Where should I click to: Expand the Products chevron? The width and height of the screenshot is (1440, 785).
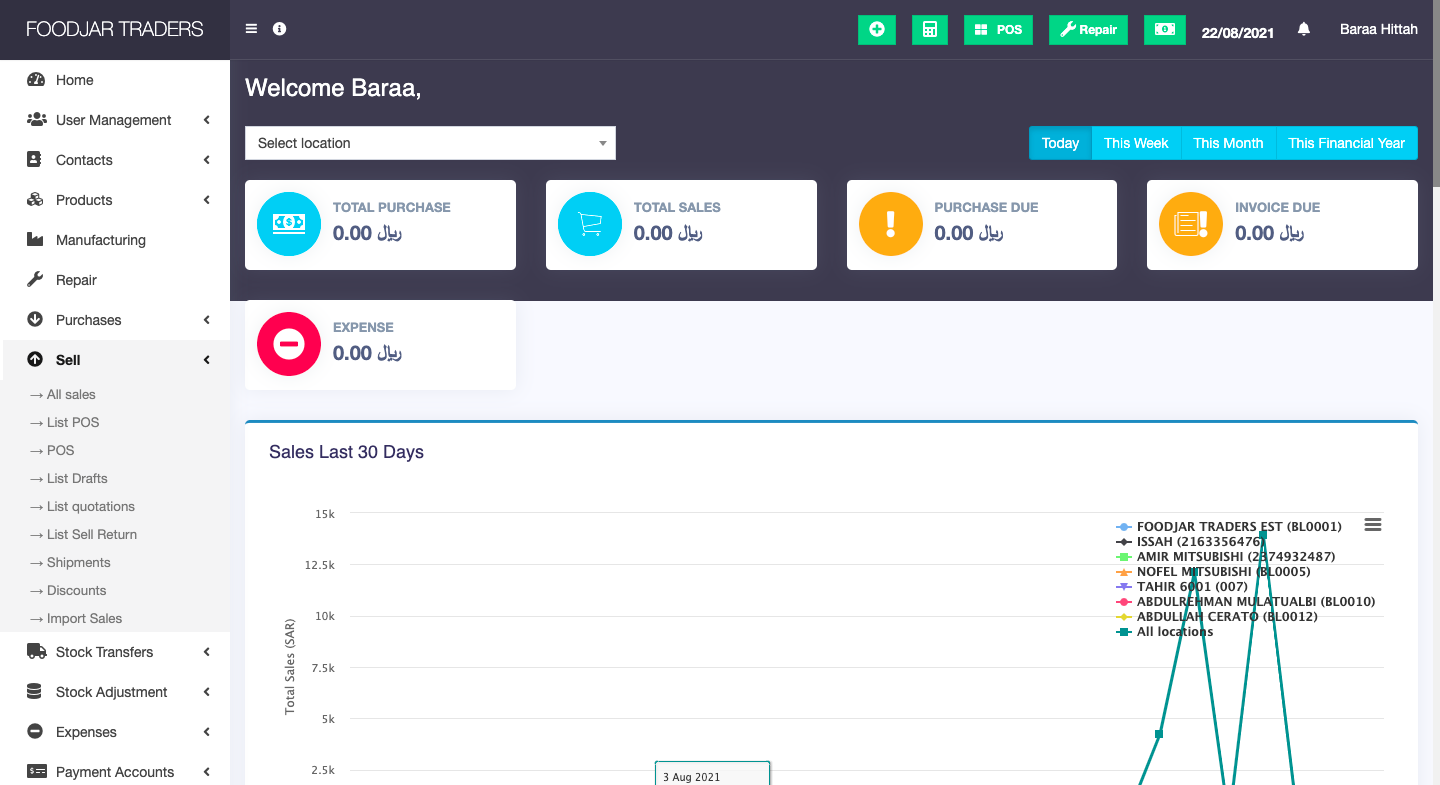[x=207, y=200]
